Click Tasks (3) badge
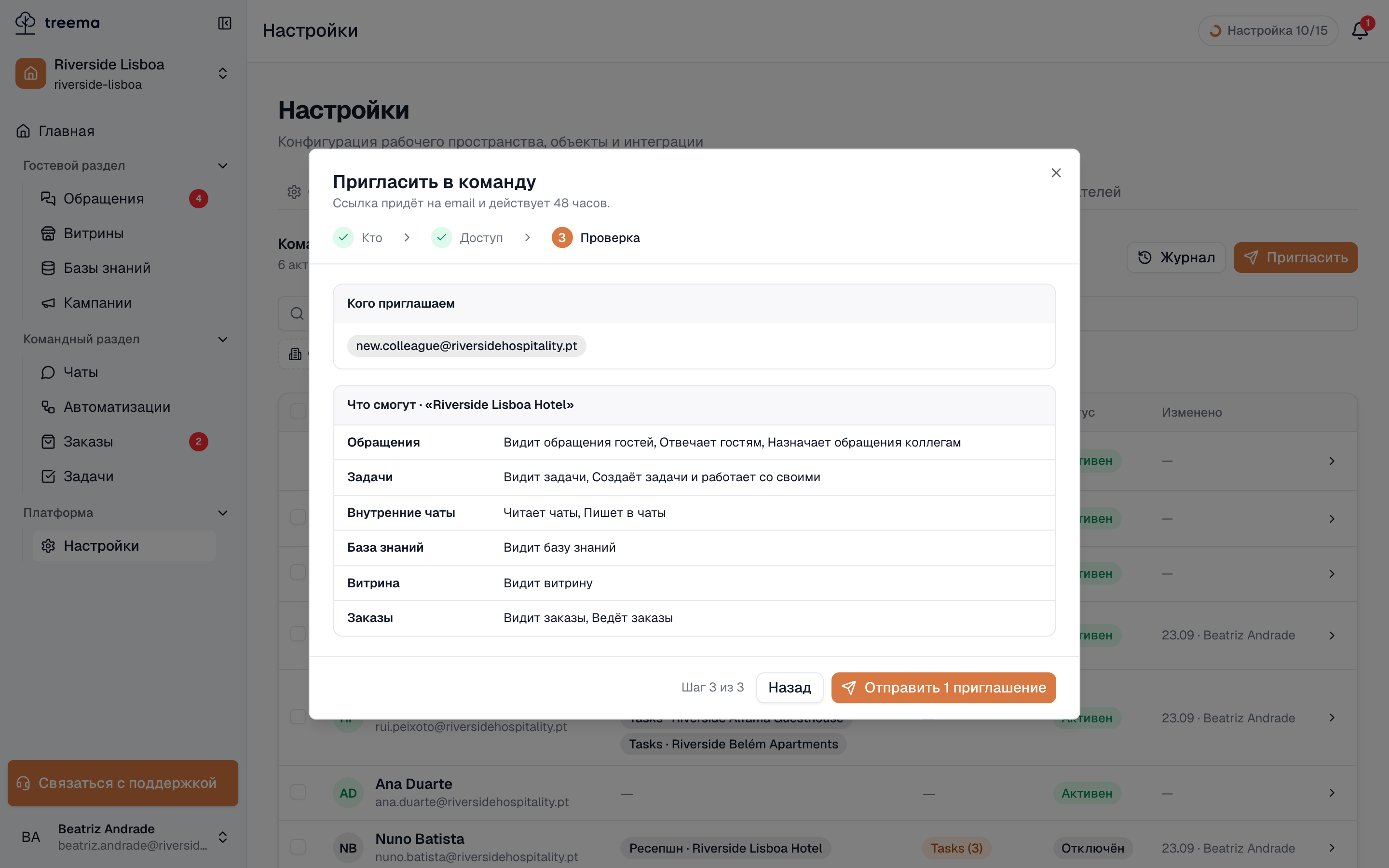1389x868 pixels. pos(956,848)
